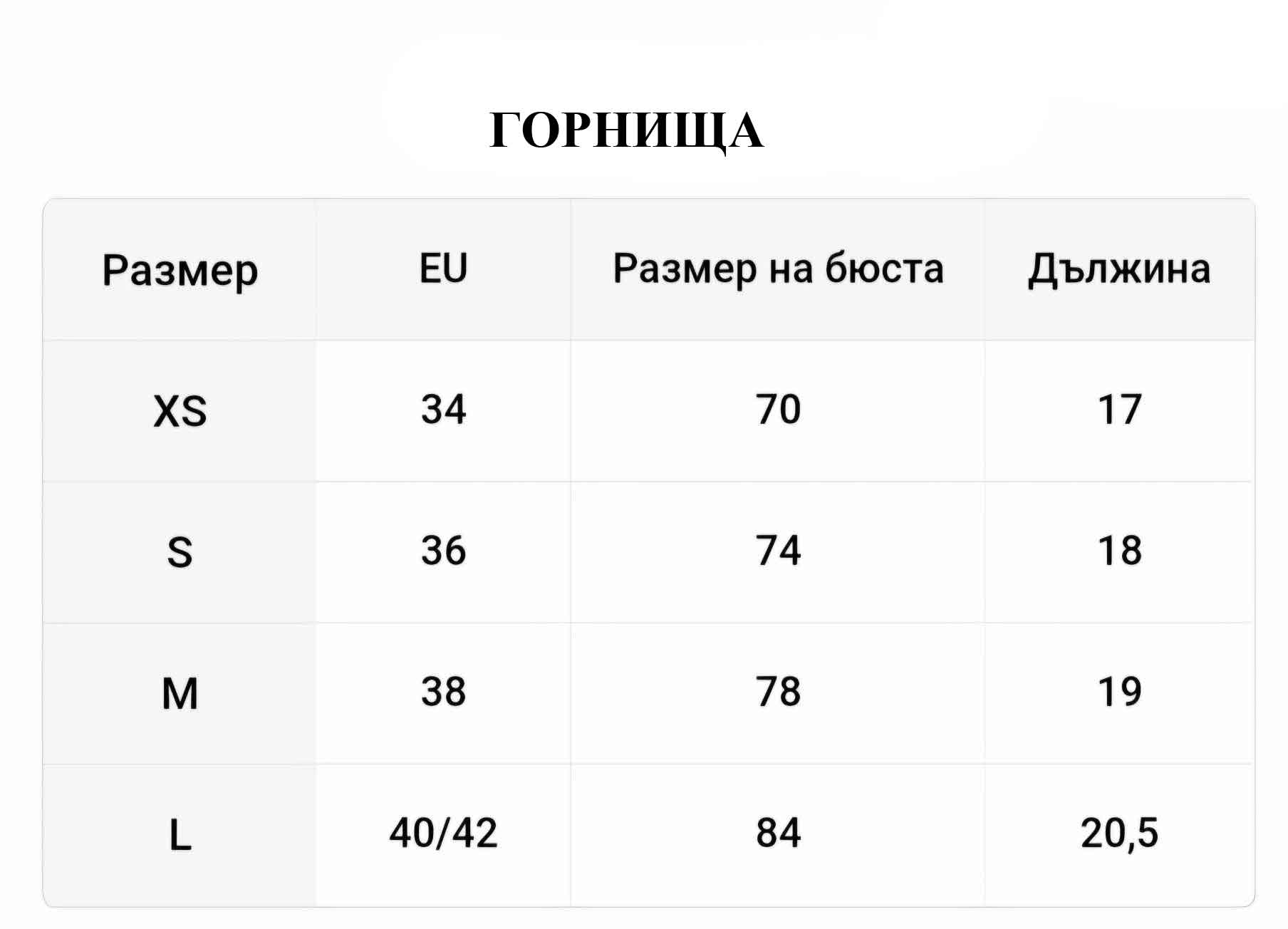Click bust size value 74
Viewport: 1288px width, 929px height.
click(x=778, y=551)
